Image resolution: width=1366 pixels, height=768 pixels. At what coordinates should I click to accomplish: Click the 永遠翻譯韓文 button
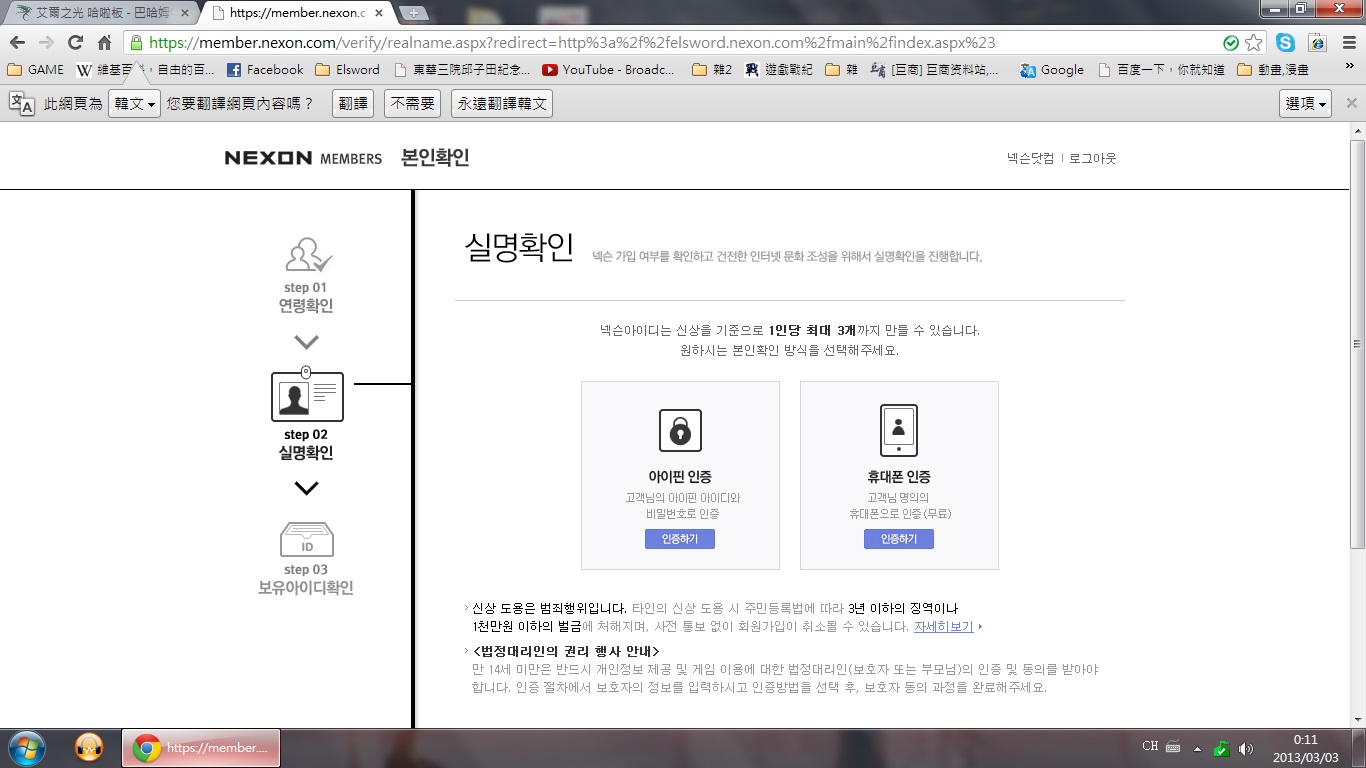pos(501,103)
